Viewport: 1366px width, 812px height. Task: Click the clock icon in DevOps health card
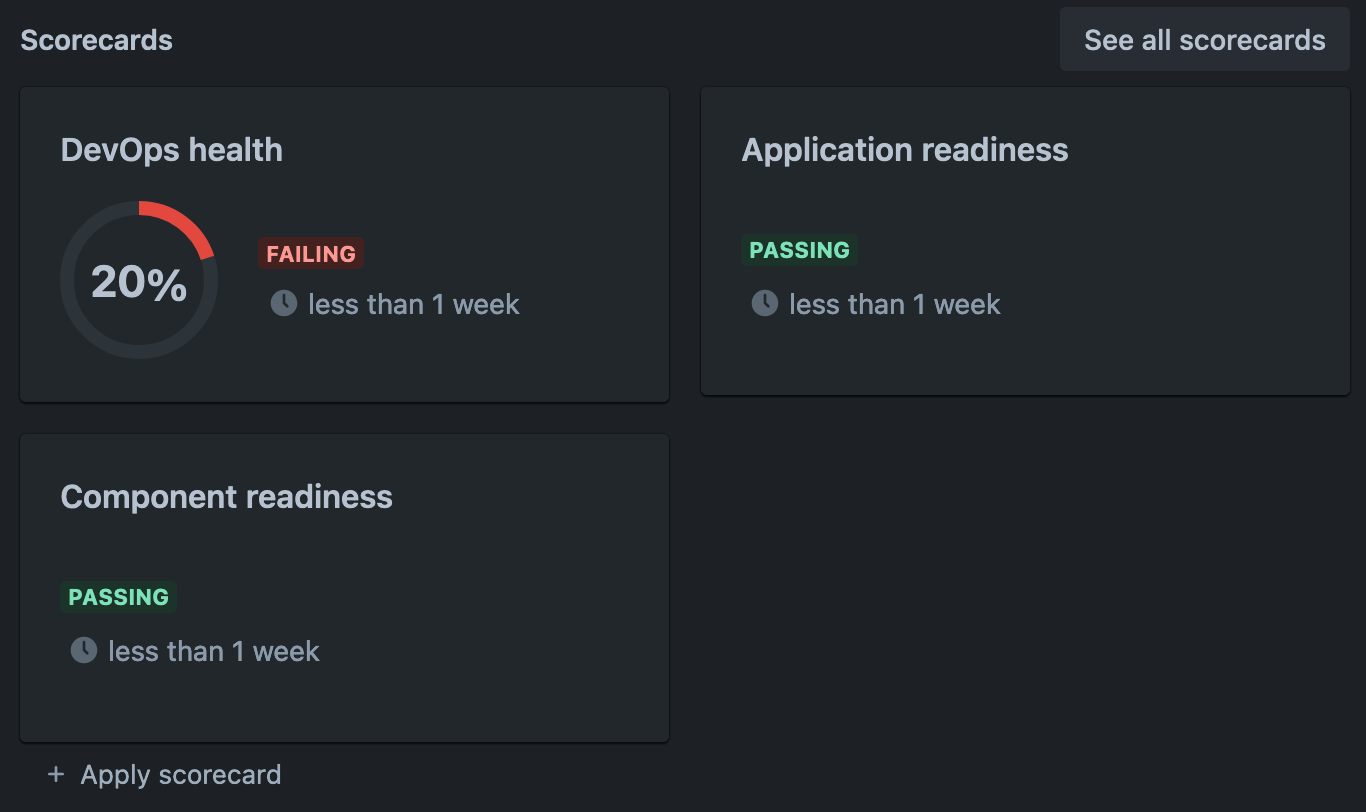click(x=284, y=303)
